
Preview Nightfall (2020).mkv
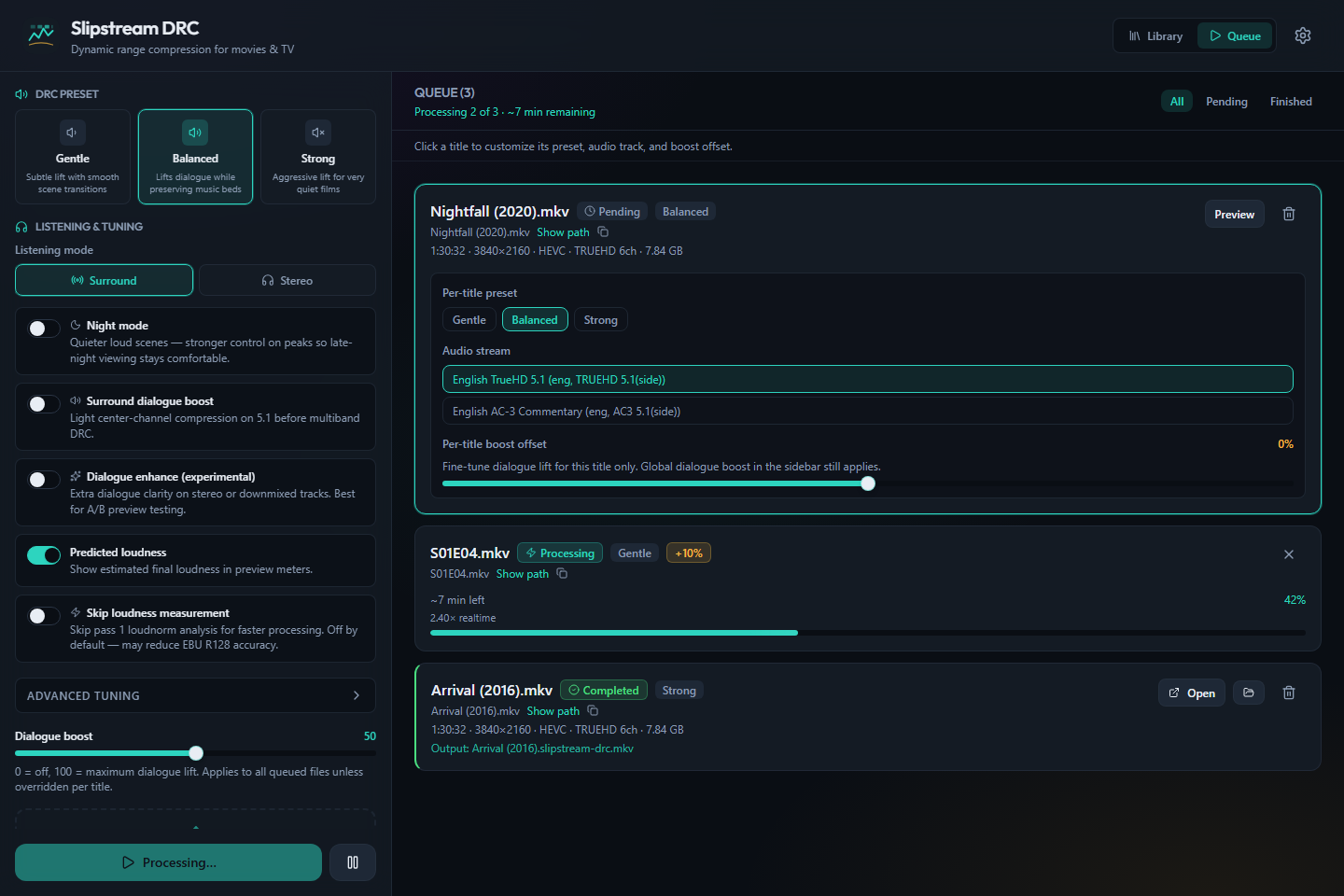(x=1234, y=214)
